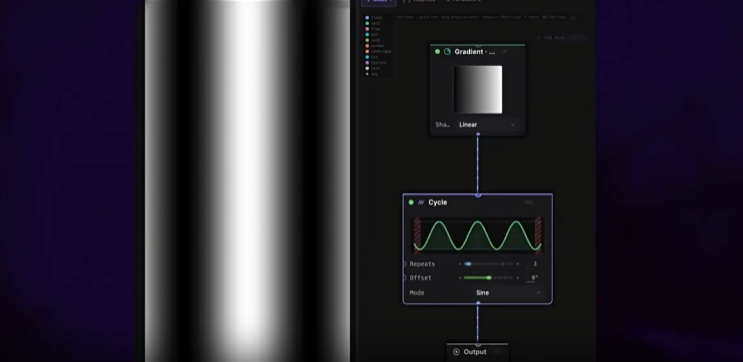Click the wave icon on Cycle node
Screen dimensions: 743x362
[x=421, y=202]
